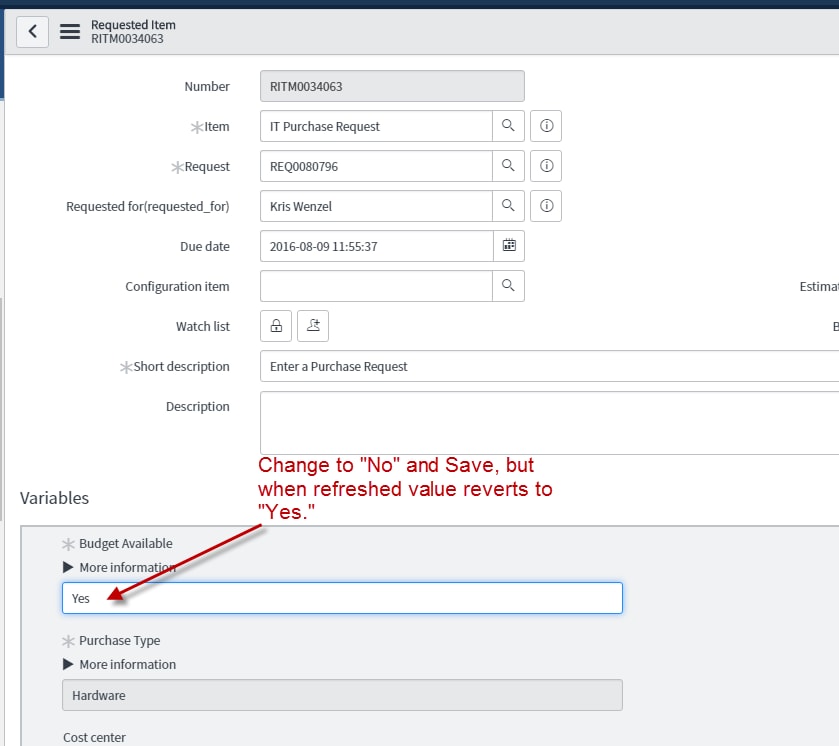Viewport: 839px width, 746px height.
Task: Click lookup magnifier for Requested for field
Action: click(508, 206)
